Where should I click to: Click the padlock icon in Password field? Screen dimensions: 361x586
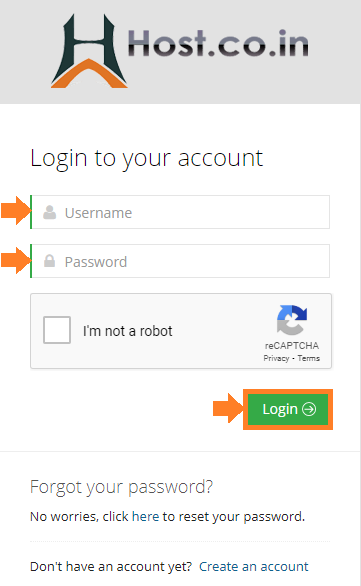tap(49, 260)
